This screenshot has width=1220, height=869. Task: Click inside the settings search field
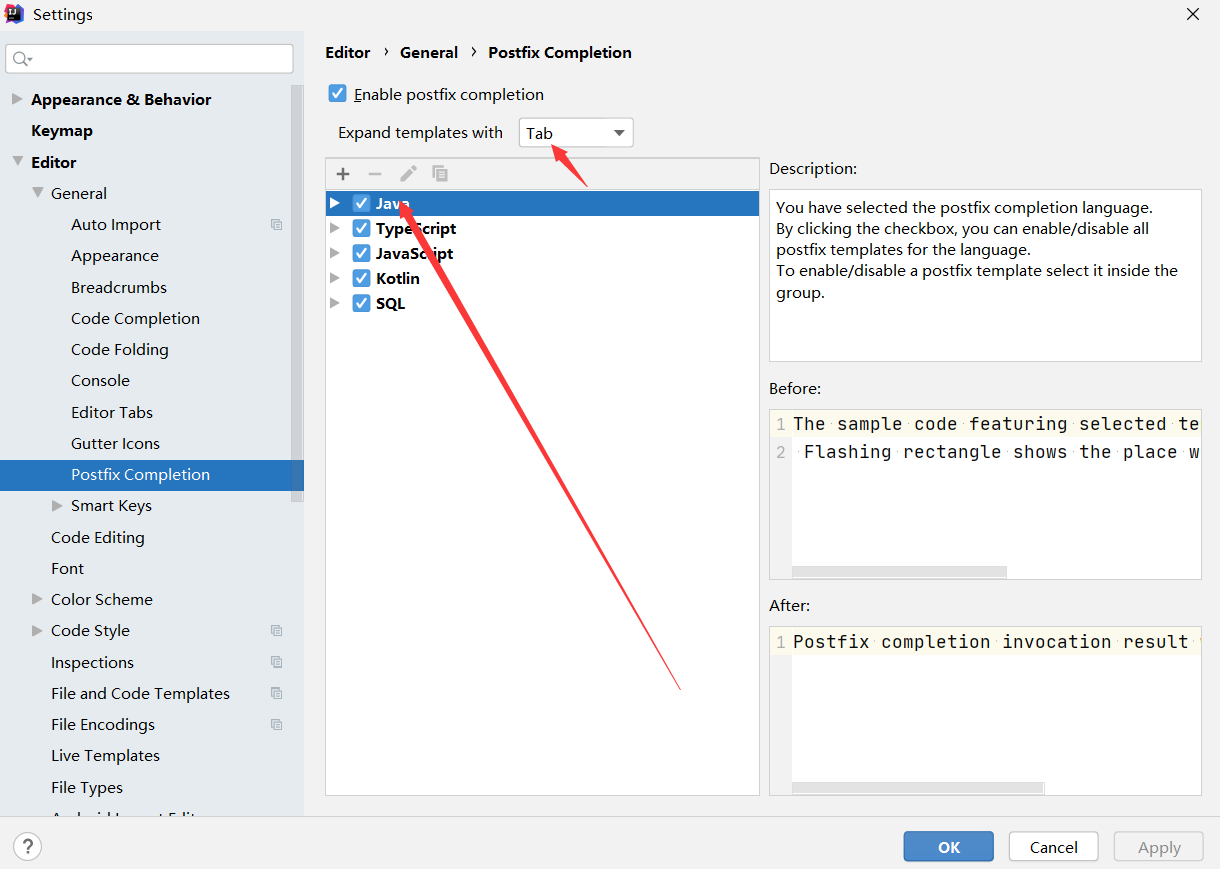150,59
